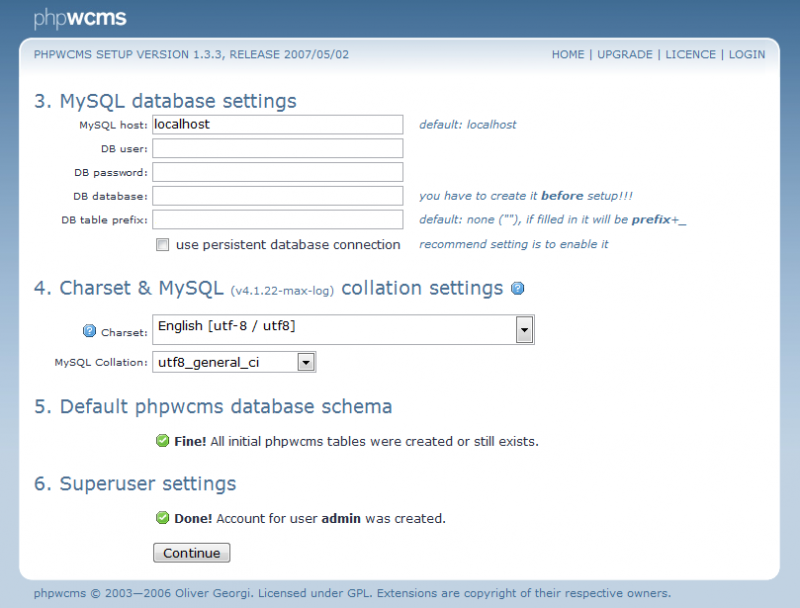Open the UPGRADE navigation link

pos(625,55)
